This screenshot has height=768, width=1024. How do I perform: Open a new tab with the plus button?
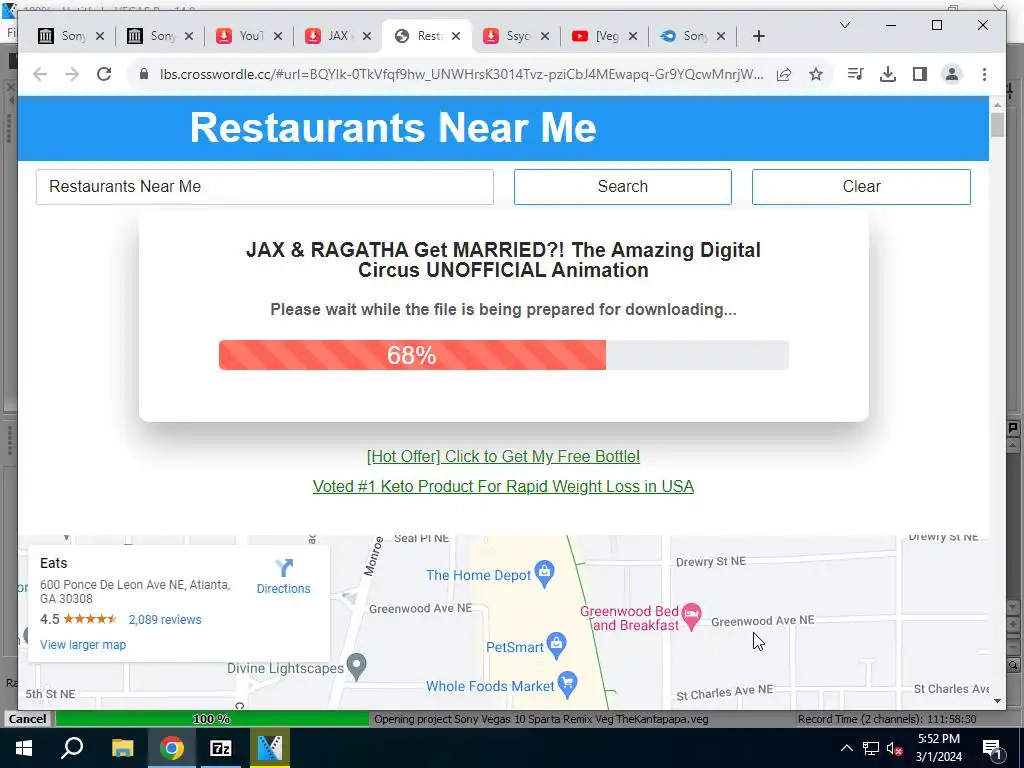tap(758, 37)
